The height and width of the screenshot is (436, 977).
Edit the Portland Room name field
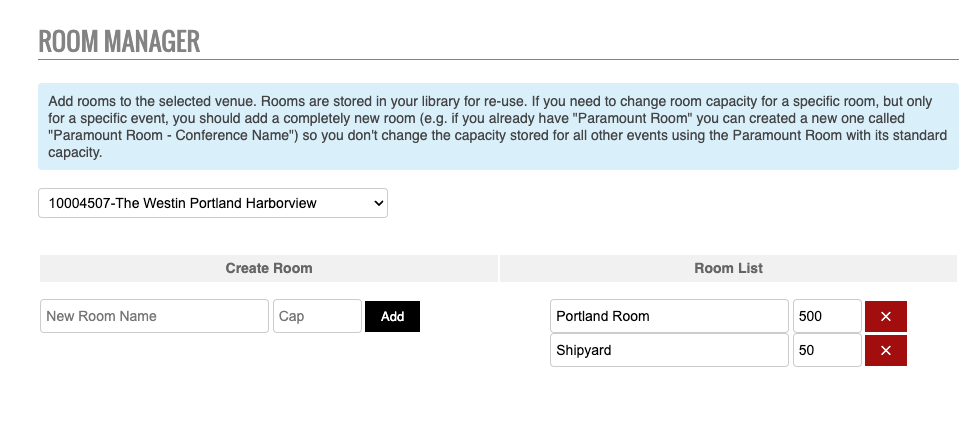[669, 316]
